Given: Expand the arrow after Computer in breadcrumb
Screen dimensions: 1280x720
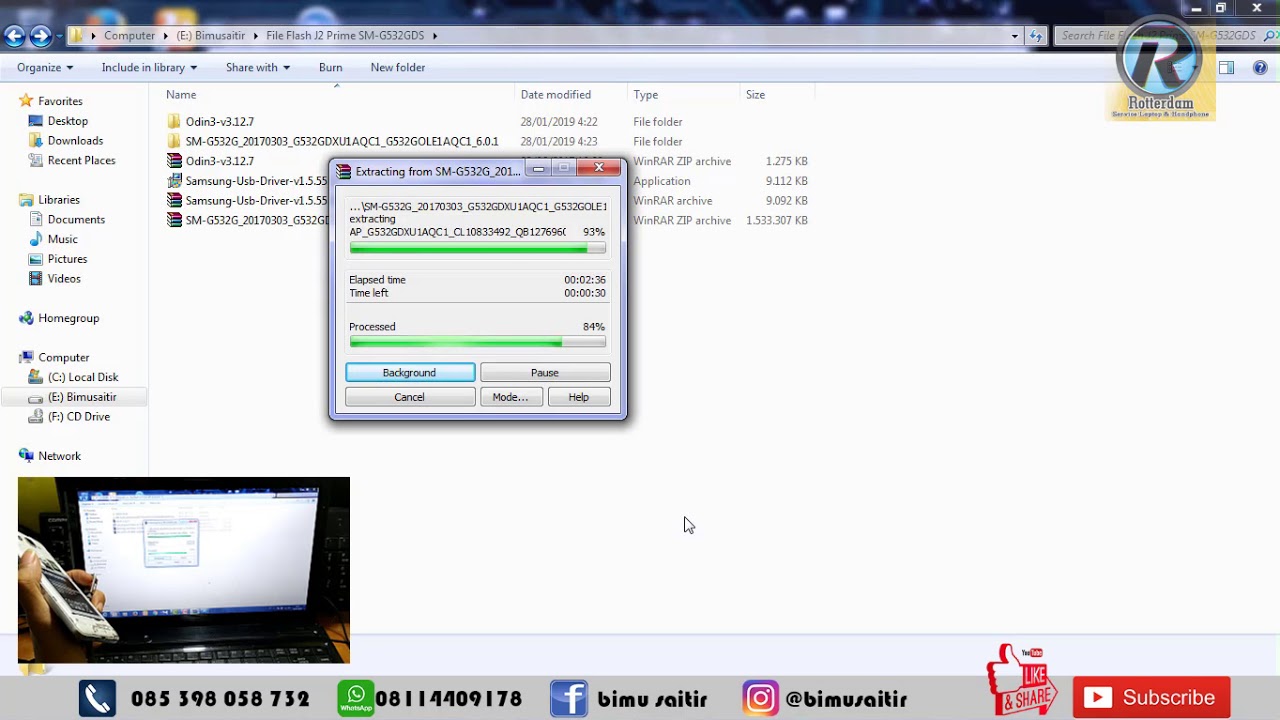Looking at the screenshot, I should (x=167, y=36).
